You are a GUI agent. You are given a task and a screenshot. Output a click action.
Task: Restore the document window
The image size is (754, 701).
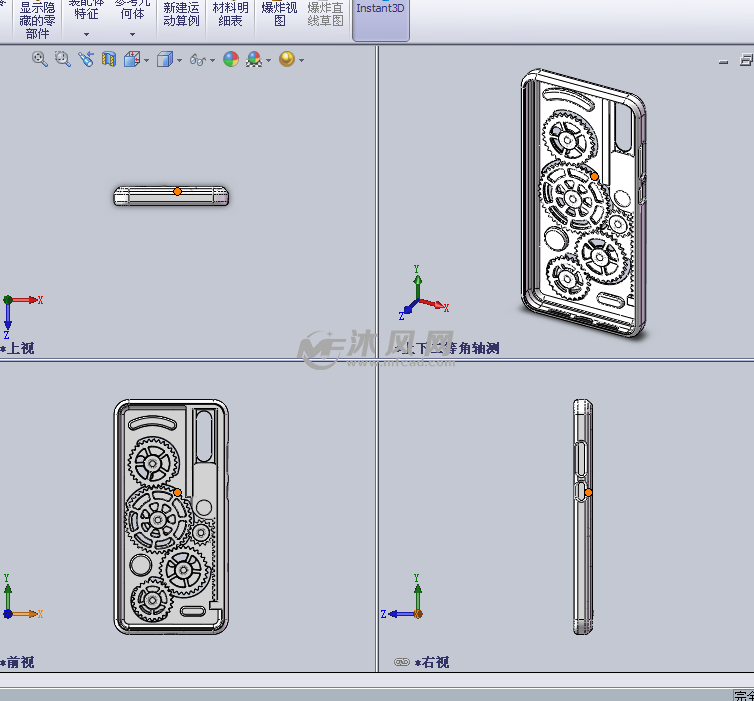[746, 60]
